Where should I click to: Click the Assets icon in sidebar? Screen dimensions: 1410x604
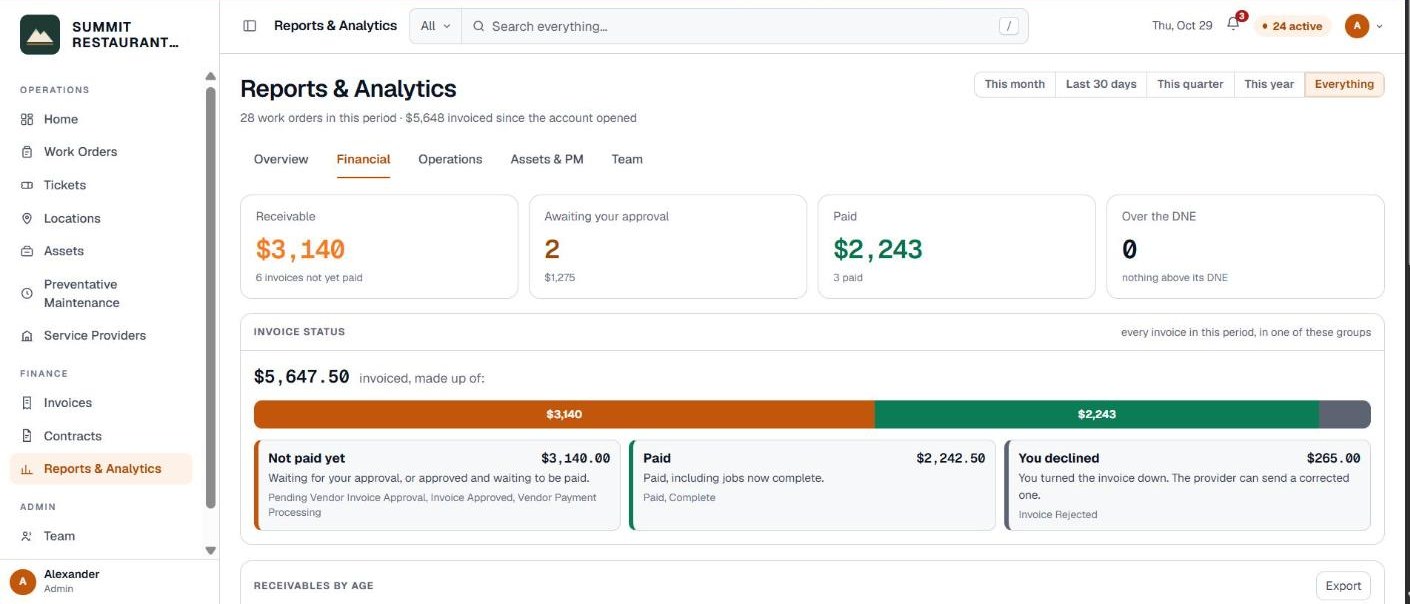tap(27, 251)
